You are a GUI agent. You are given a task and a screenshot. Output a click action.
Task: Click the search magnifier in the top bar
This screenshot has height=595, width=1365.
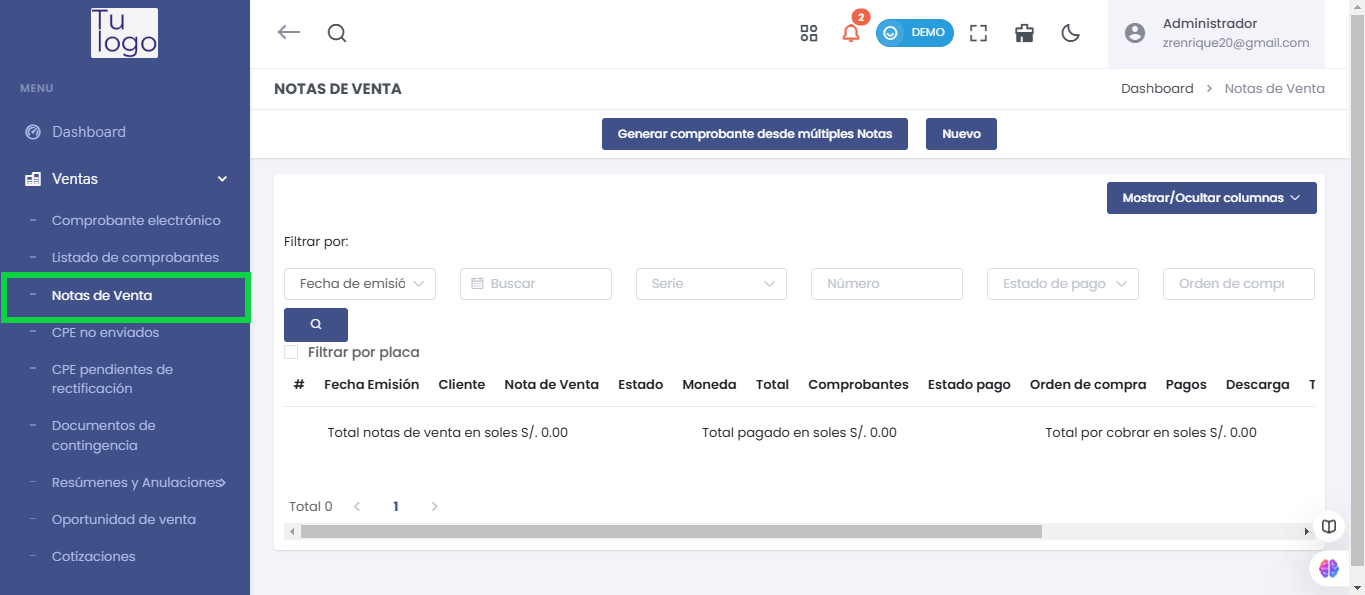pyautogui.click(x=336, y=33)
